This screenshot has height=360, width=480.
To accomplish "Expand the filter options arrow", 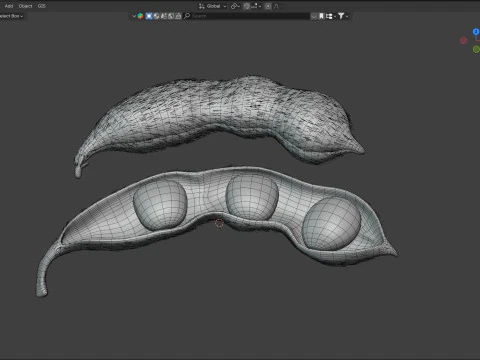I will tap(347, 16).
